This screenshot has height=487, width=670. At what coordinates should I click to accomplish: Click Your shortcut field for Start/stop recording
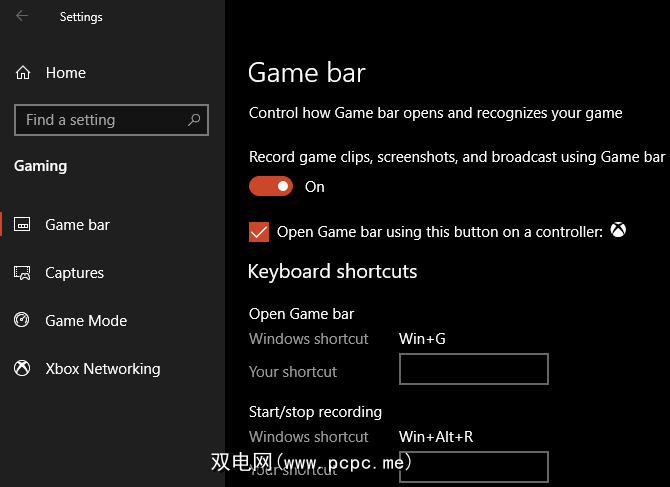tap(473, 467)
